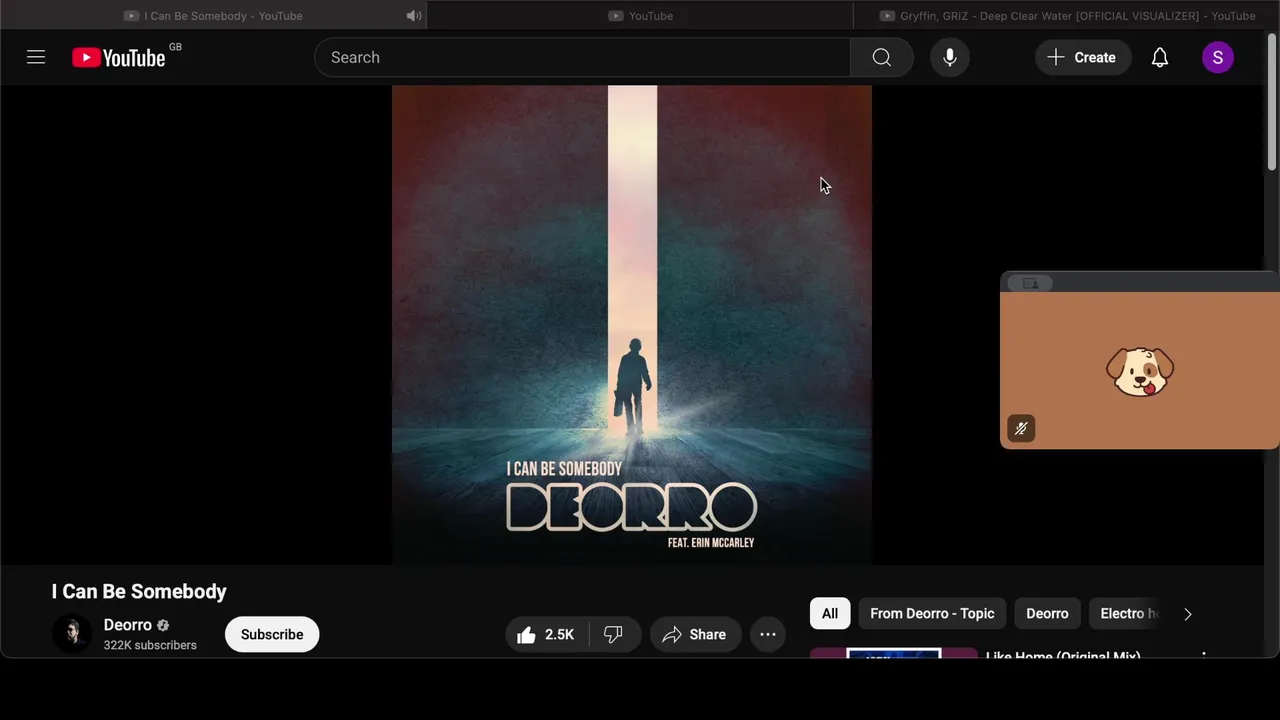1280x720 pixels.
Task: Dislike the video with thumbs down
Action: tap(614, 634)
